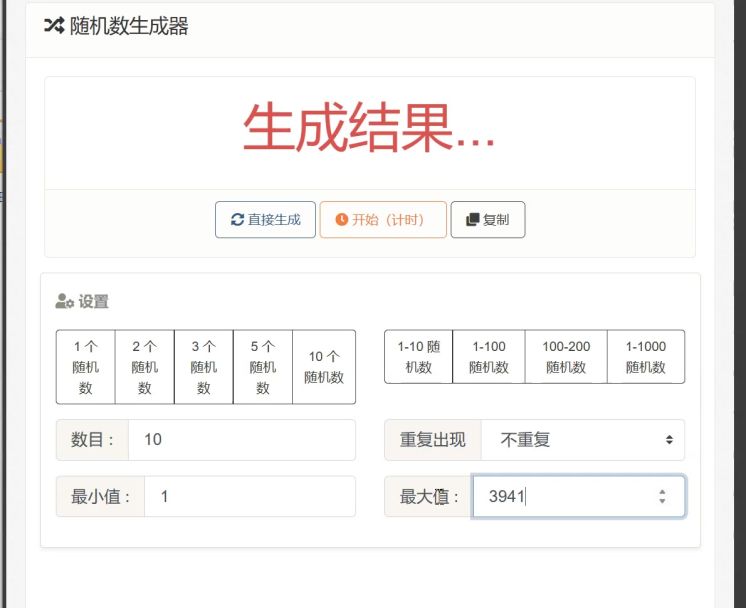Screen dimensions: 746x608
Task: Choose the 5 个随机数 preset
Action: click(262, 367)
